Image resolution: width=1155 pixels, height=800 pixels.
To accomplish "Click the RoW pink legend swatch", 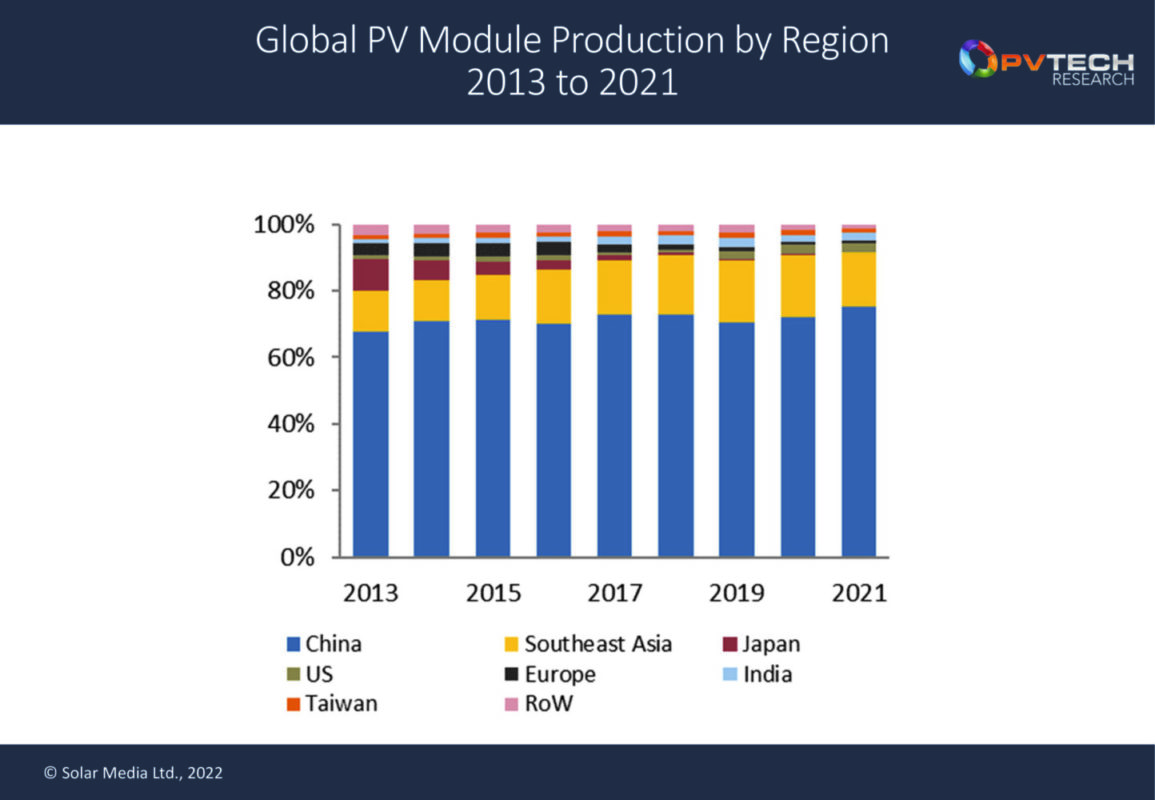I will 514,703.
